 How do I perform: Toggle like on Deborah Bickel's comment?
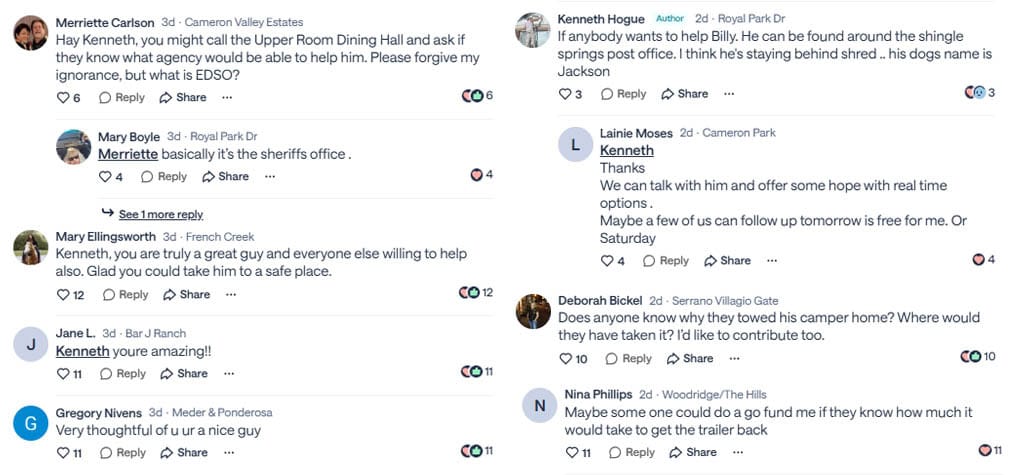[566, 358]
